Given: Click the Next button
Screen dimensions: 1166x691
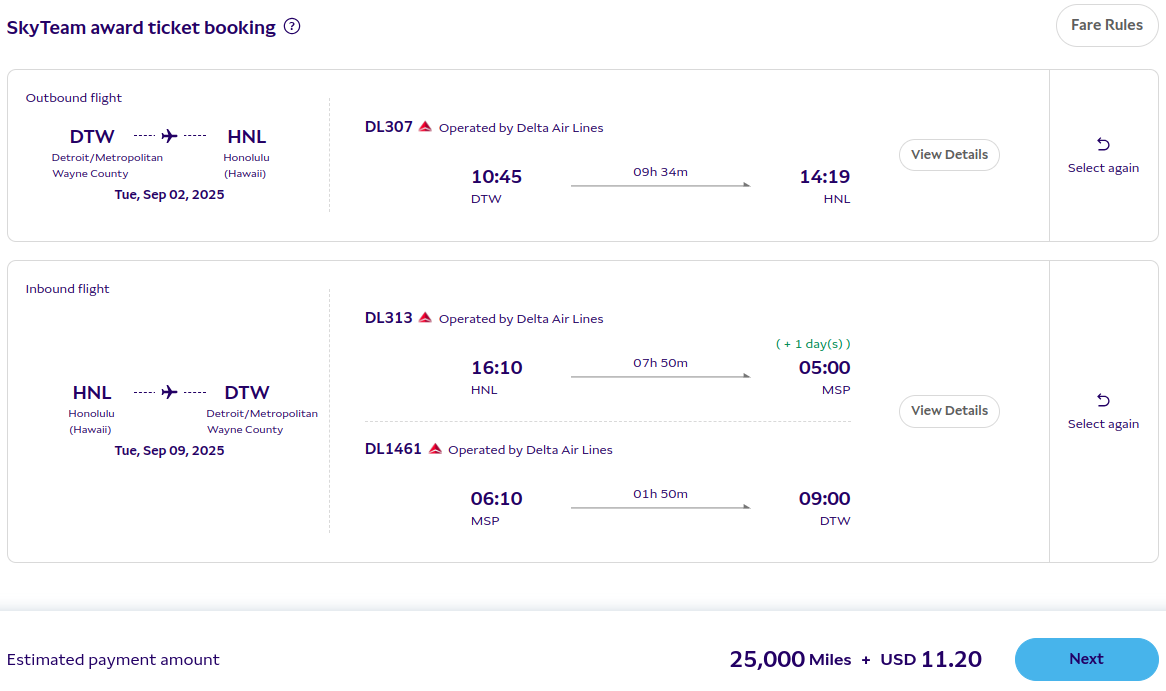Looking at the screenshot, I should [x=1086, y=659].
